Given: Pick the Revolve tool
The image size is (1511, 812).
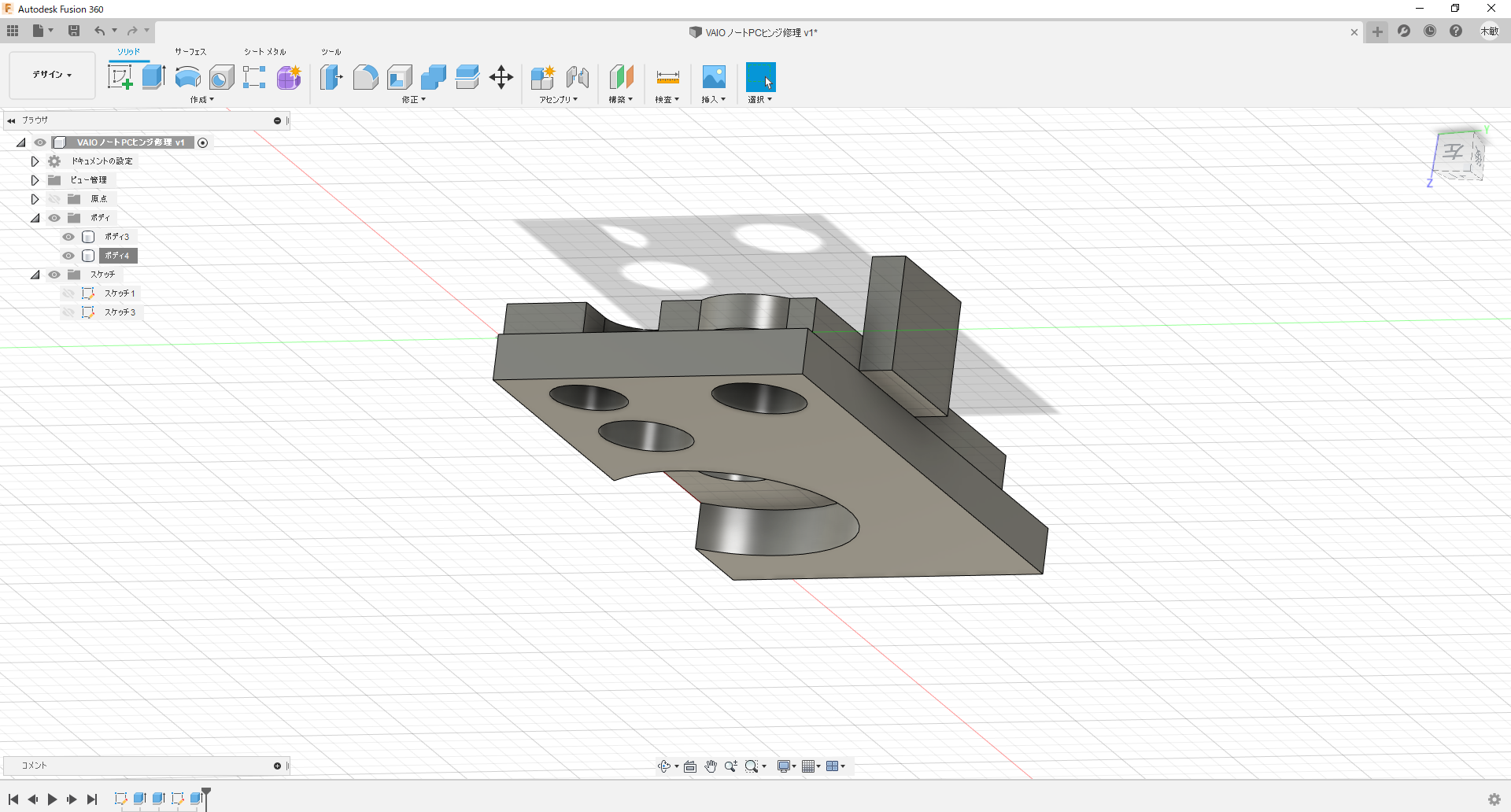Looking at the screenshot, I should click(x=187, y=77).
